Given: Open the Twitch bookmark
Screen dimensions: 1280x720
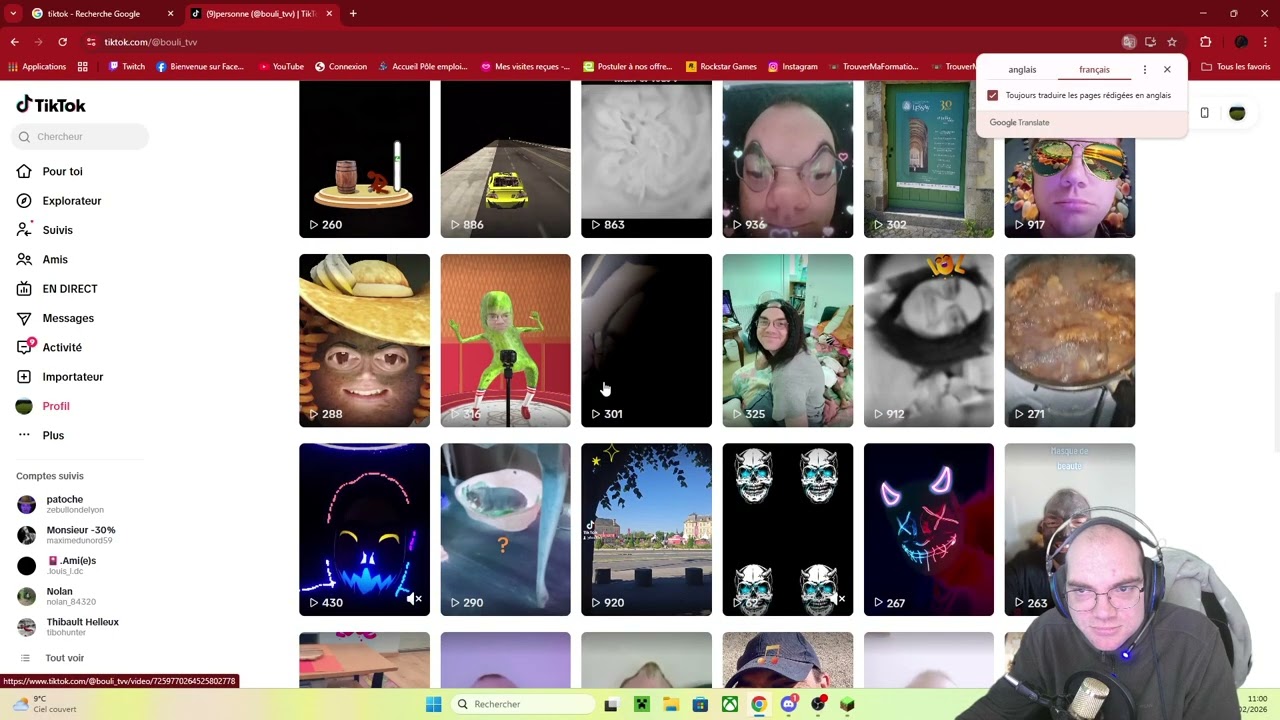Looking at the screenshot, I should [127, 67].
